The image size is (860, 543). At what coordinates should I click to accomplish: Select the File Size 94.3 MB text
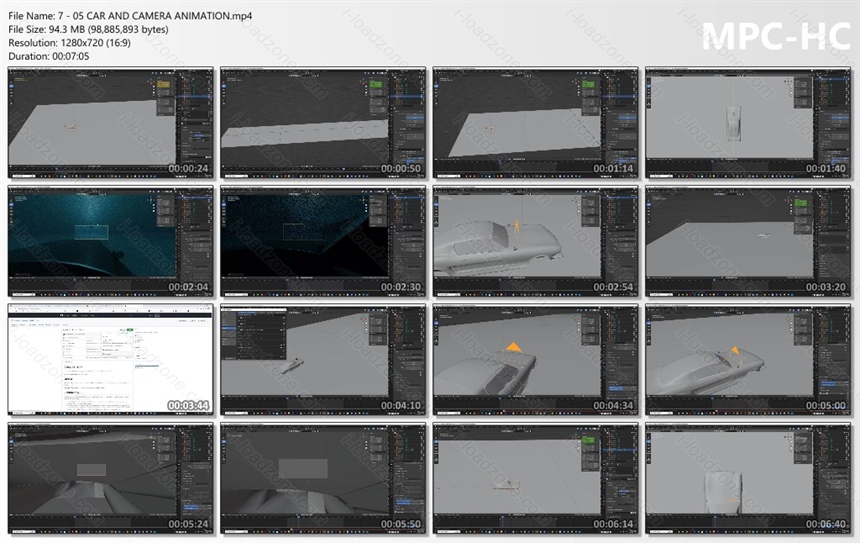coord(88,29)
